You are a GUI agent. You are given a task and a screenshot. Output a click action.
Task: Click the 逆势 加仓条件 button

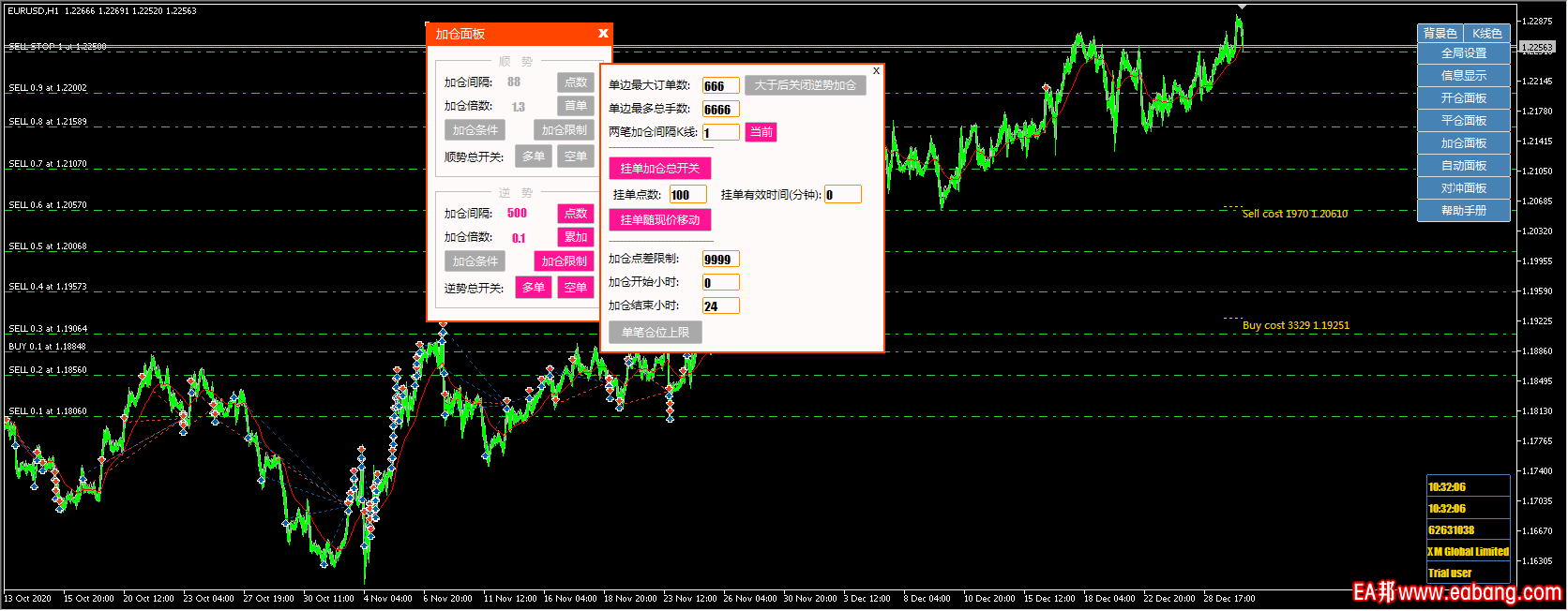[x=475, y=261]
